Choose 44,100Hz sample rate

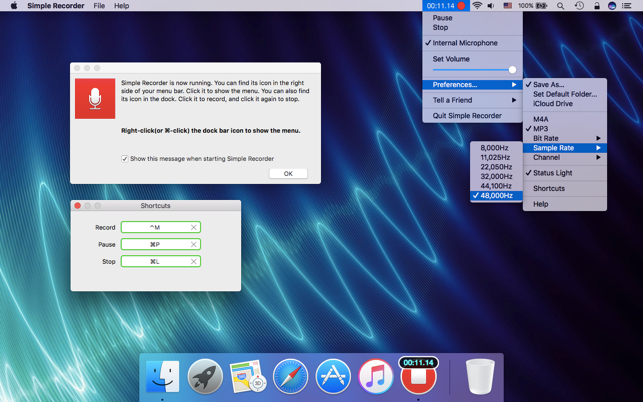(x=496, y=186)
